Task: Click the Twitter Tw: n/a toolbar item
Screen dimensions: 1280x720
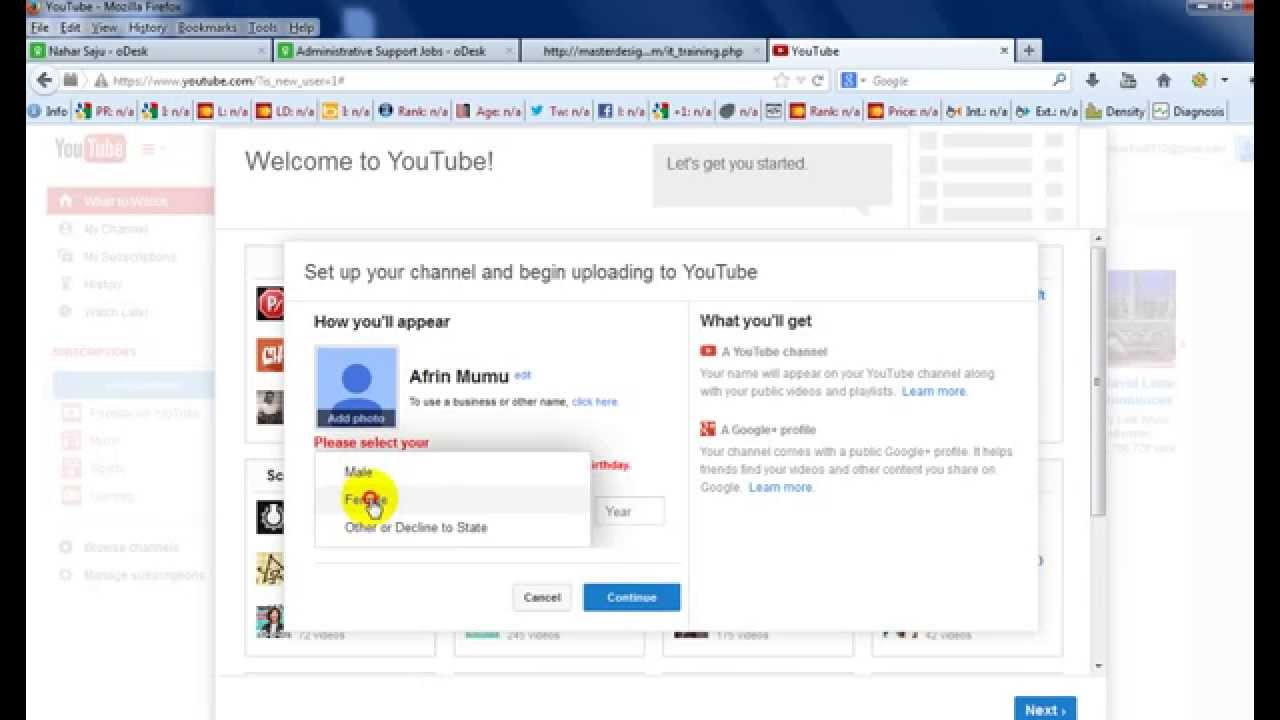Action: point(559,112)
